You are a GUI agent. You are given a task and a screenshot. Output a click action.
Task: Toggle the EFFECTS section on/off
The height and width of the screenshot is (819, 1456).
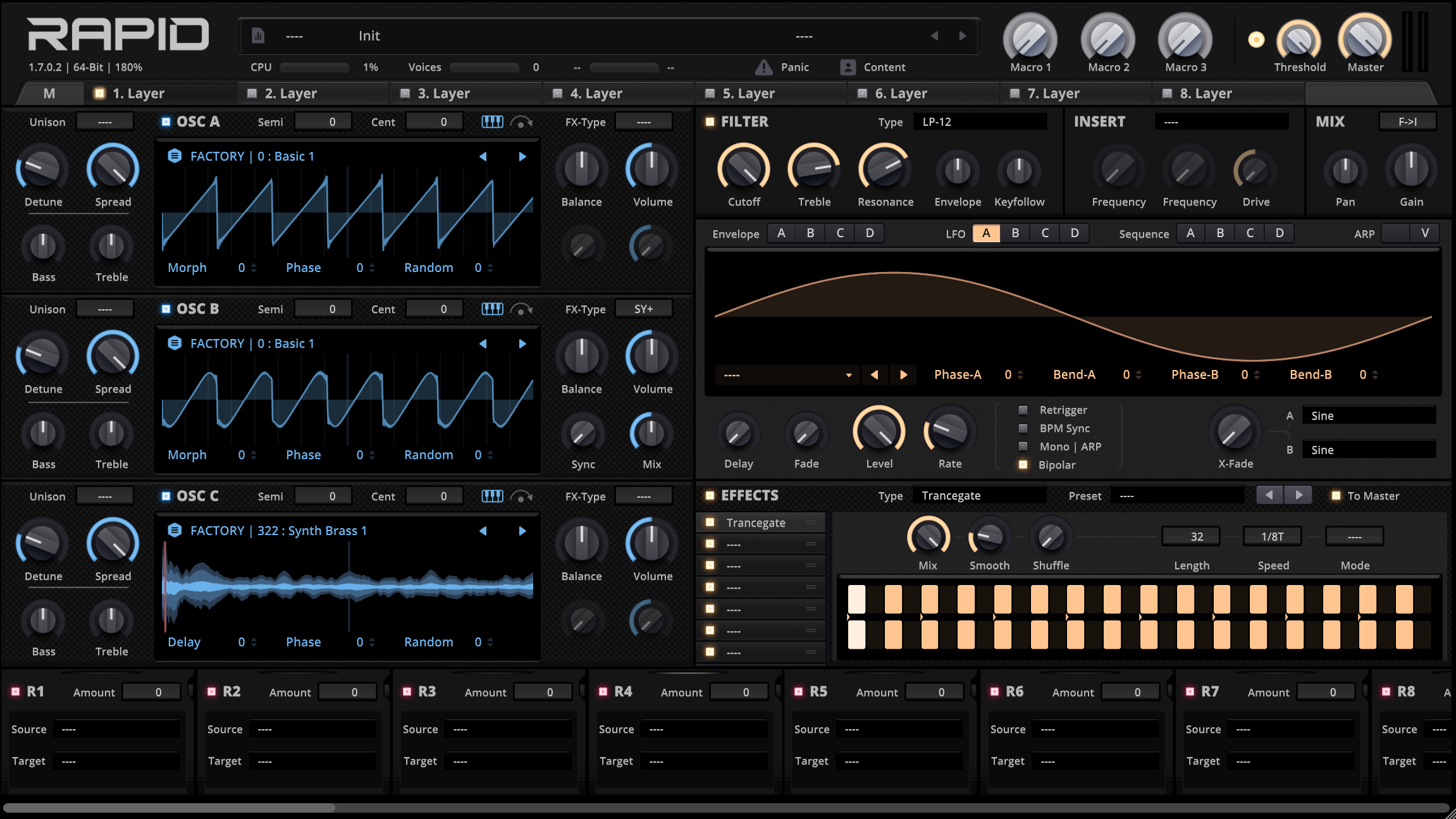tap(710, 495)
